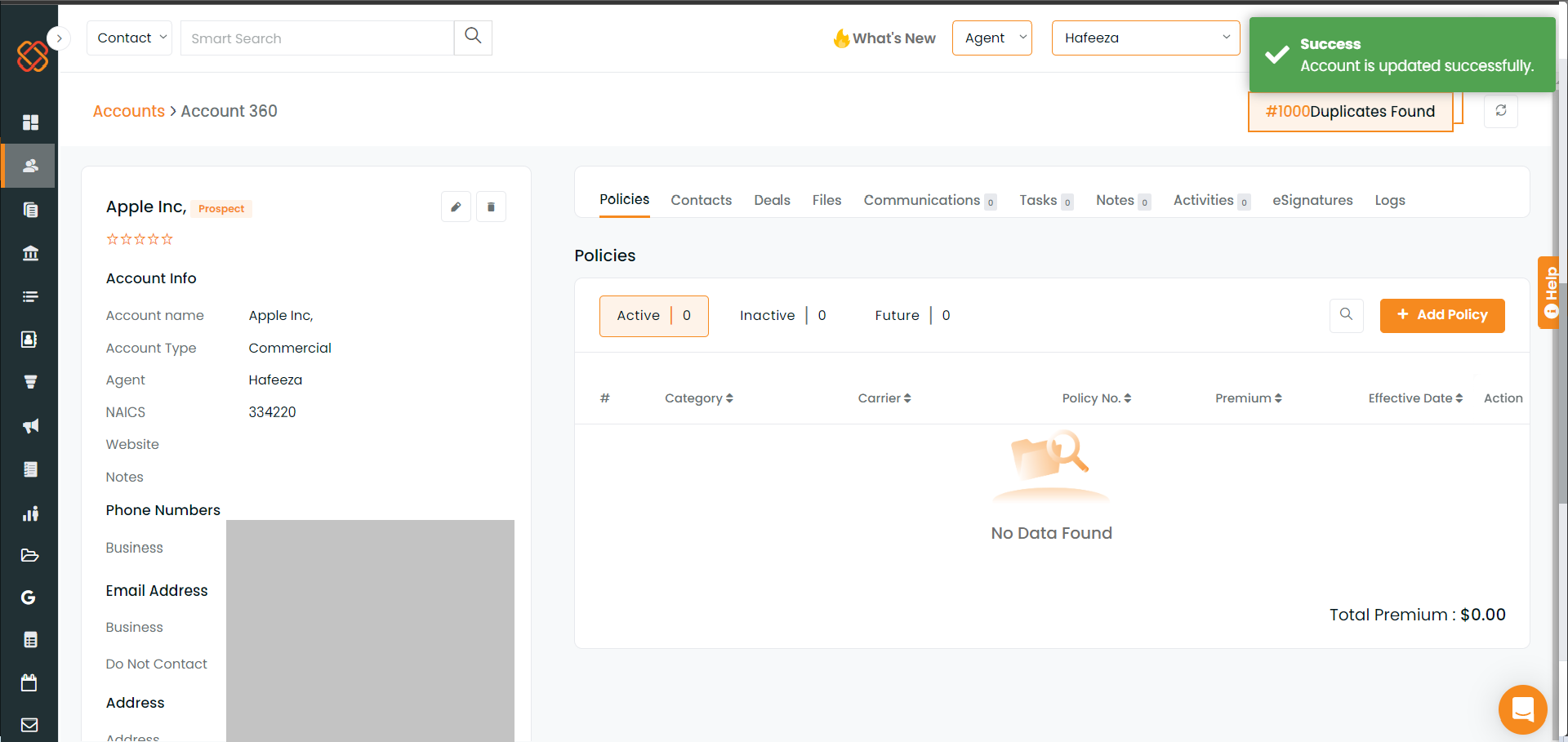Select the Future policies filter

pos(912,316)
